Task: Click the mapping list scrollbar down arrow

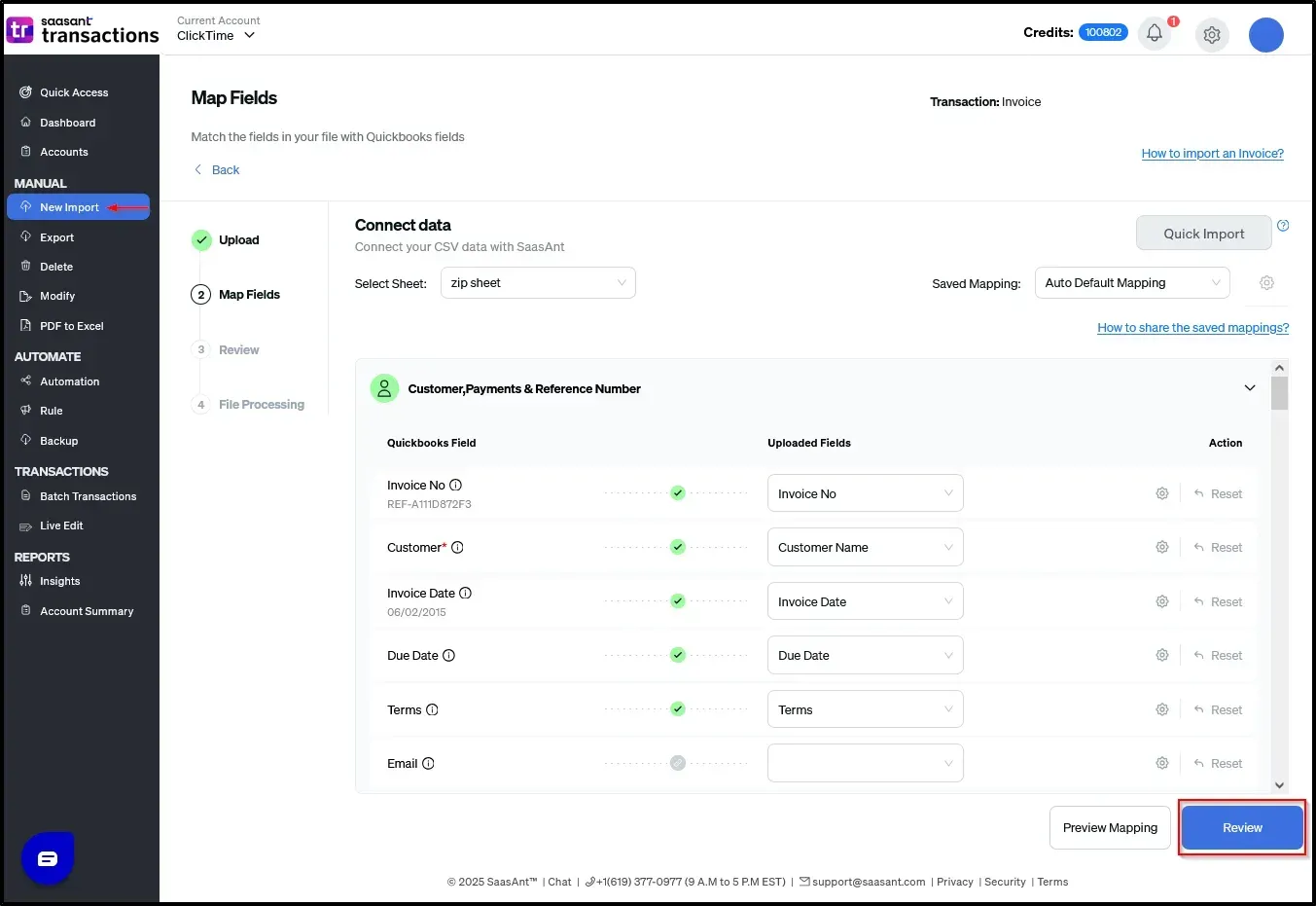Action: tap(1280, 785)
